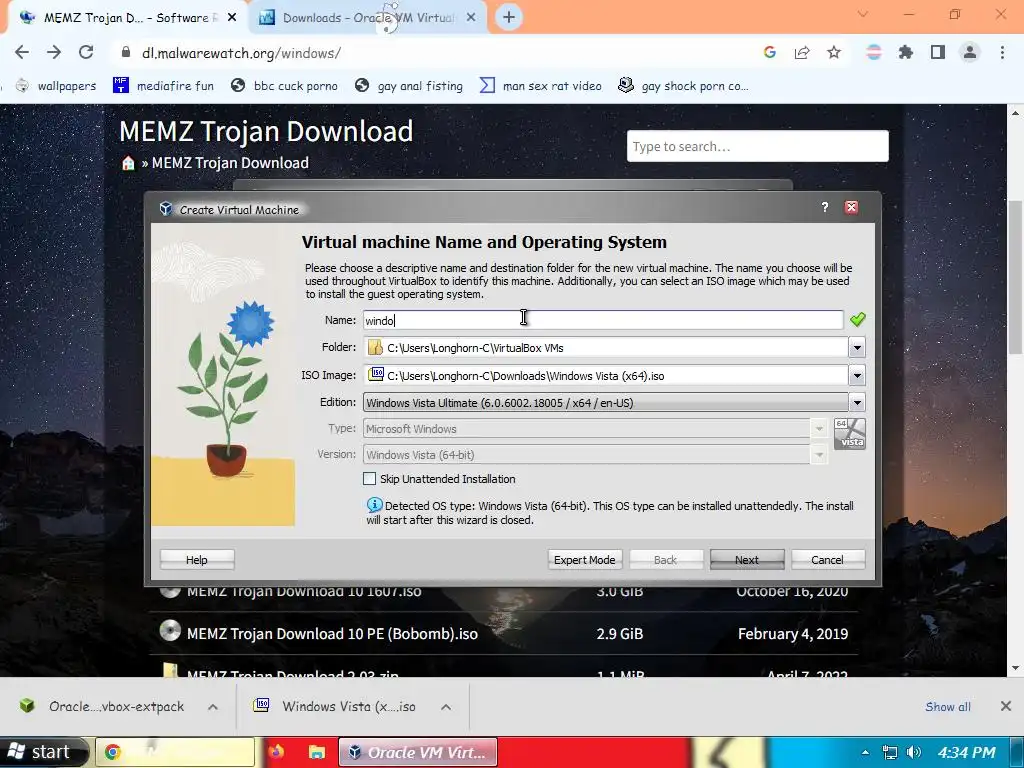Open Chrome from the taskbar
This screenshot has width=1024, height=768.
(x=174, y=752)
